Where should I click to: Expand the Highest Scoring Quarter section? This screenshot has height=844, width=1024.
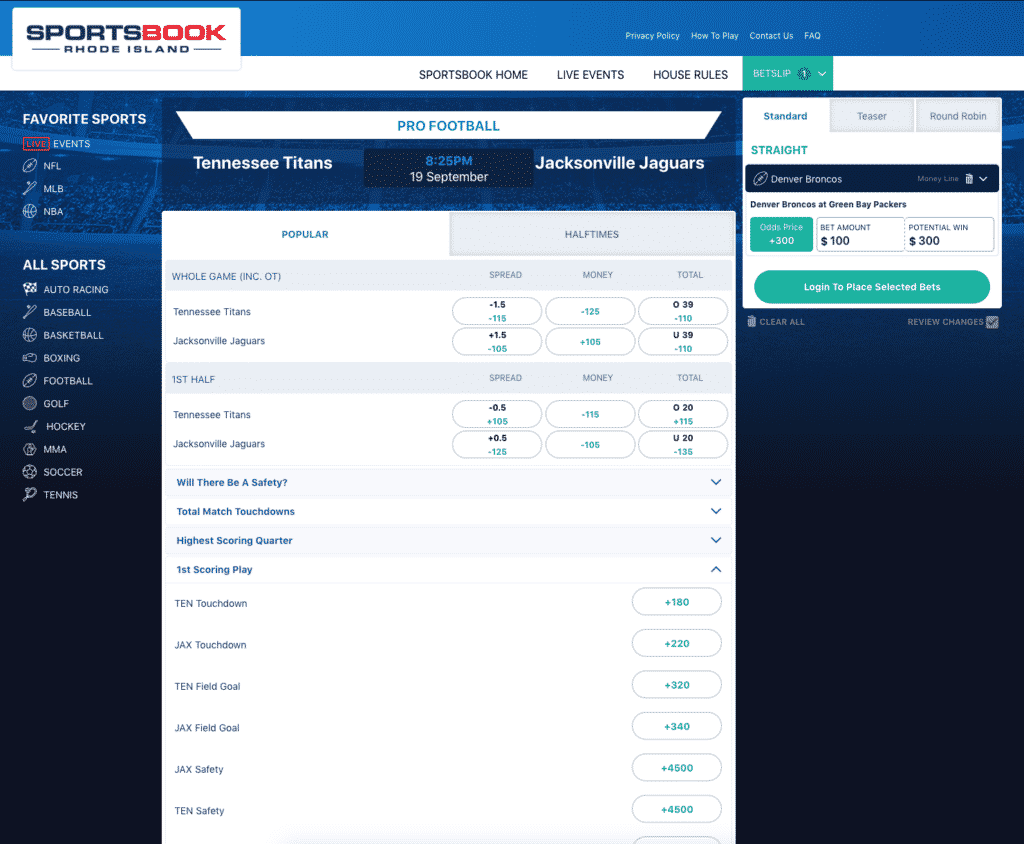449,540
